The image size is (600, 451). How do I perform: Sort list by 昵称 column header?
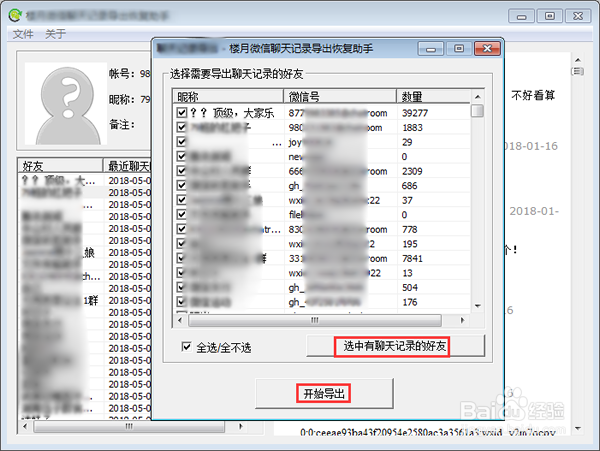click(228, 96)
